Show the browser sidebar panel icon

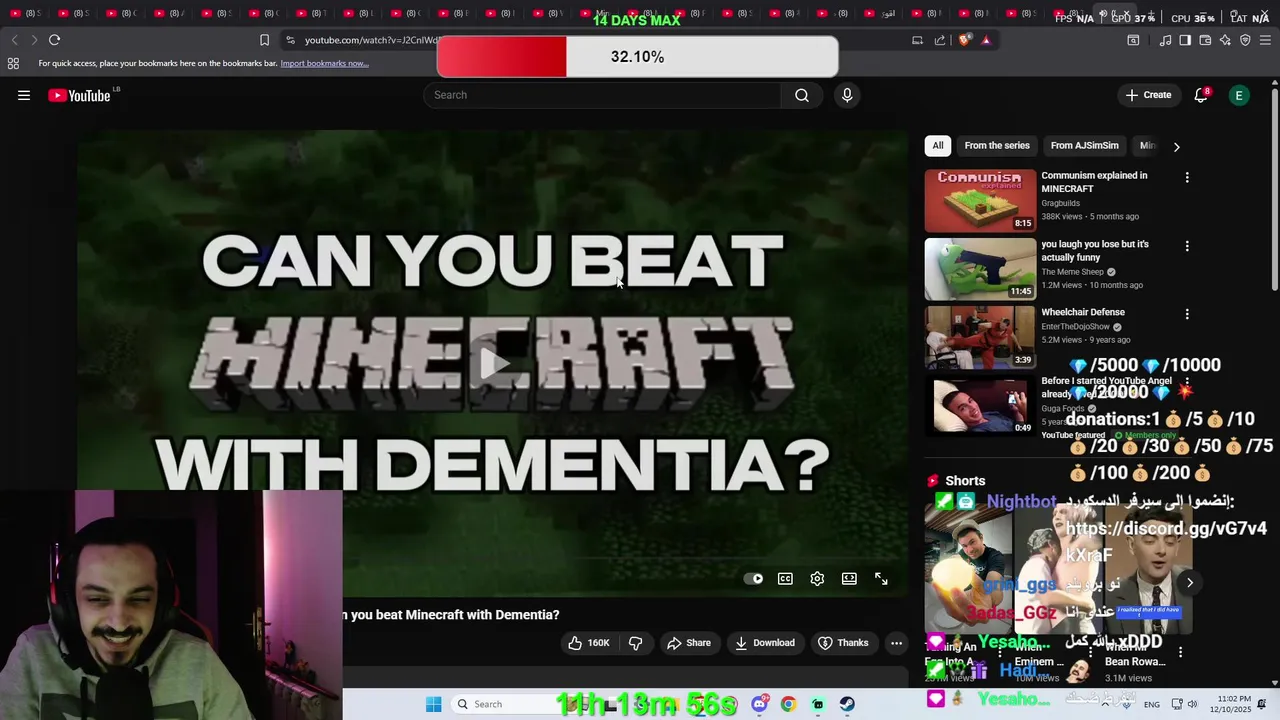[1185, 40]
